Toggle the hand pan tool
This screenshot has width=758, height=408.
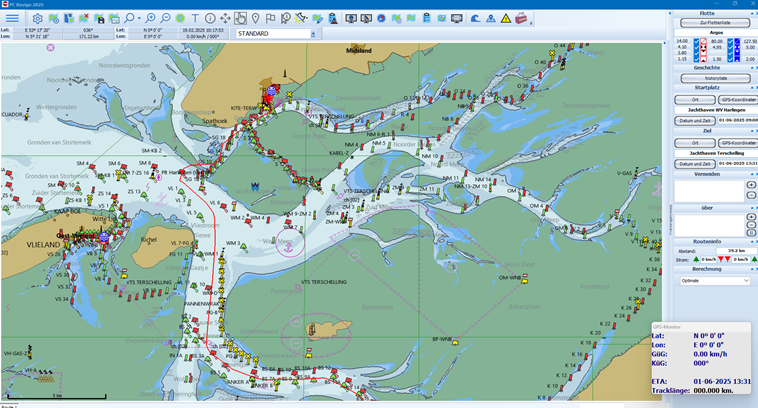240,18
